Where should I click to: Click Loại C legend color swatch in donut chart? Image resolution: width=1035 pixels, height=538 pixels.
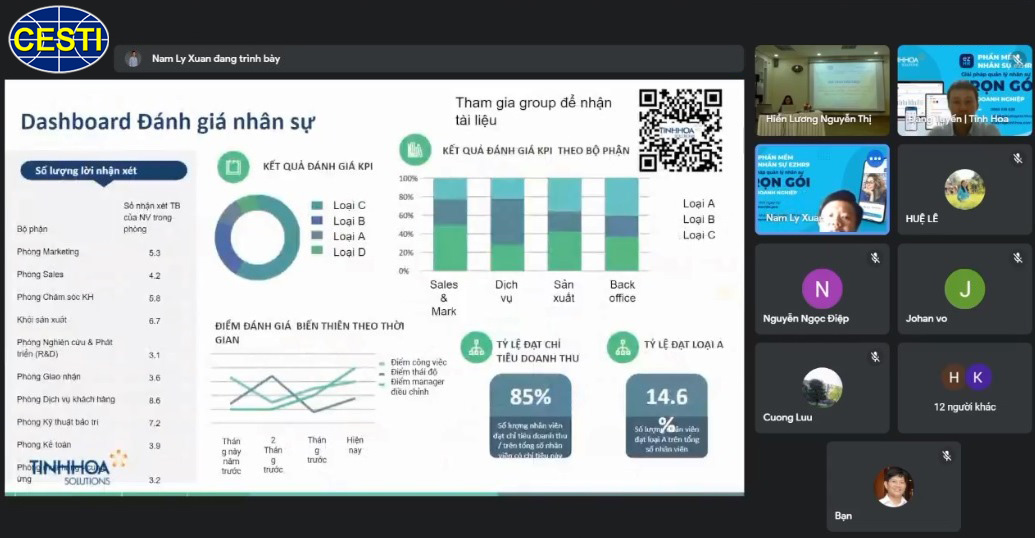pos(317,205)
